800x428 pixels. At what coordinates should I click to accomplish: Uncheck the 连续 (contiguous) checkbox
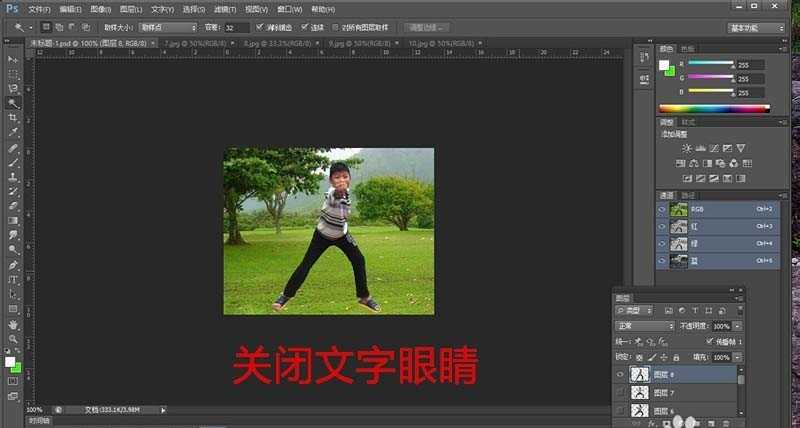click(x=305, y=27)
